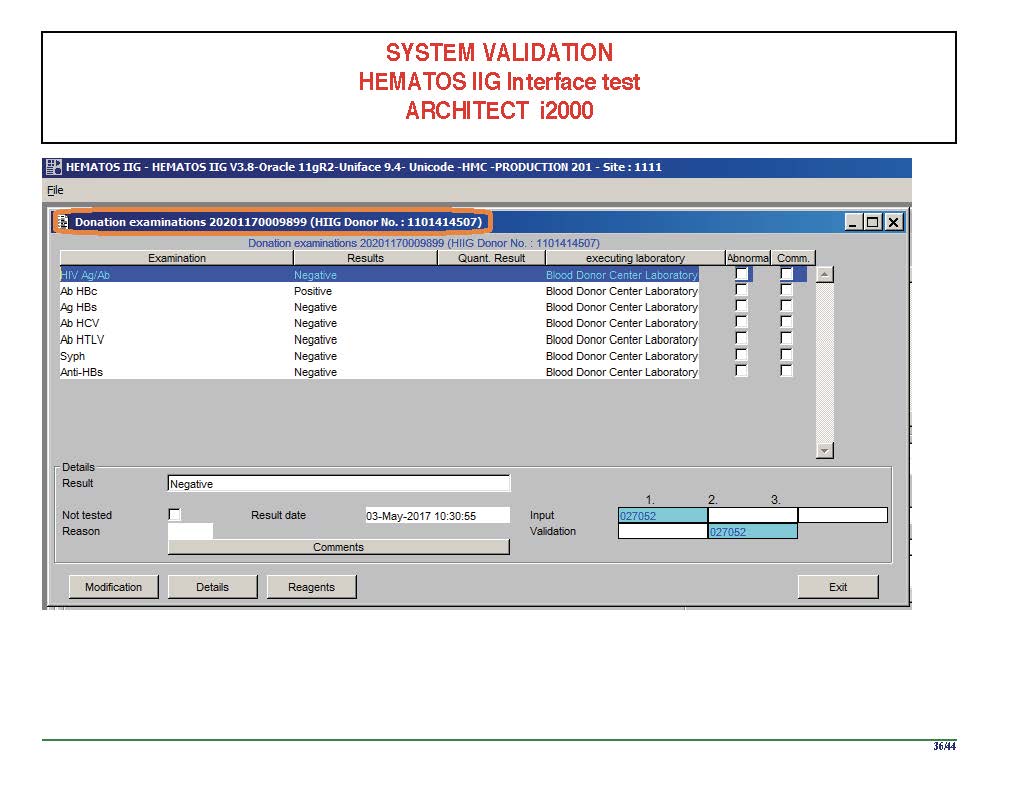Open the Comments button
Screen dimensions: 1018x794
tap(338, 547)
